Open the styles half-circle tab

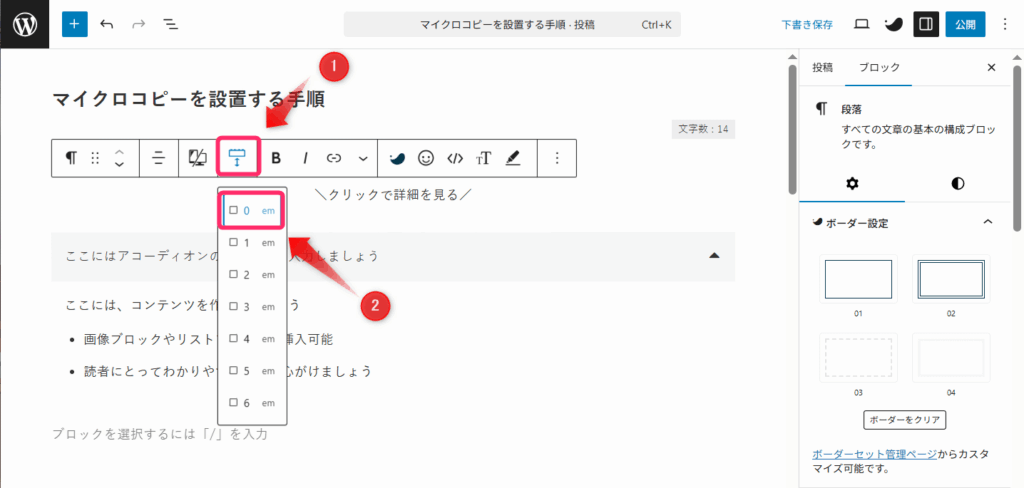957,183
